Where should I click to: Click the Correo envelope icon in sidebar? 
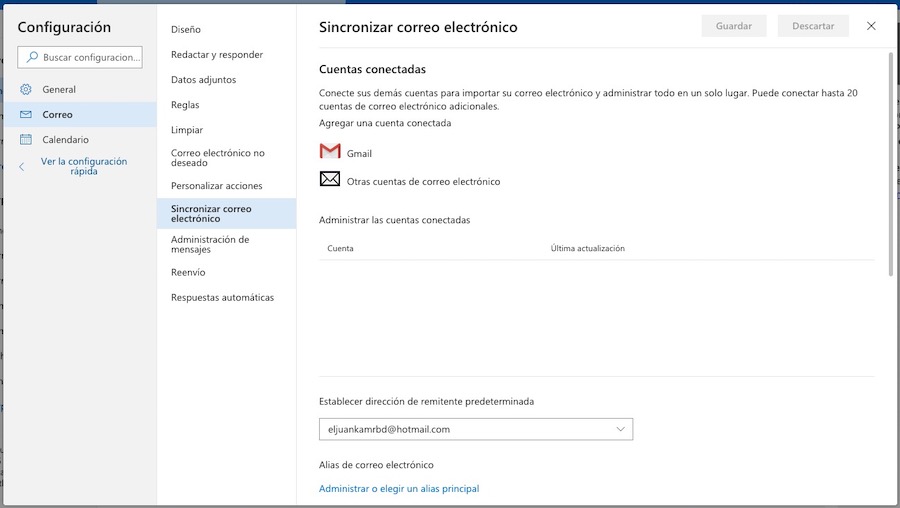pyautogui.click(x=26, y=115)
